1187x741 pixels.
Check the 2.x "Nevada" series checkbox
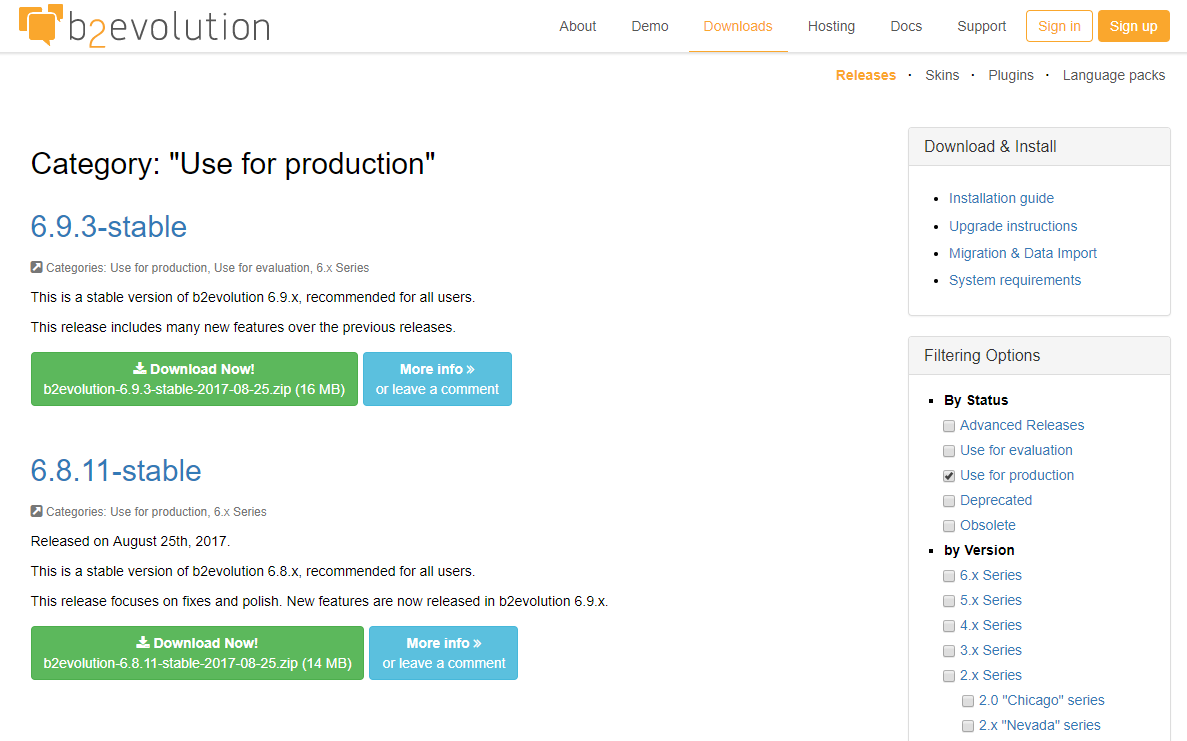pyautogui.click(x=967, y=726)
